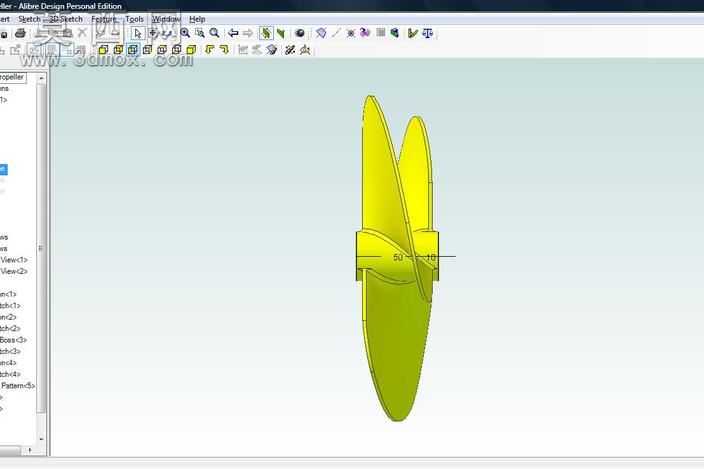This screenshot has height=469, width=704.
Task: Activate the Select arrow cursor tool
Action: [x=138, y=33]
